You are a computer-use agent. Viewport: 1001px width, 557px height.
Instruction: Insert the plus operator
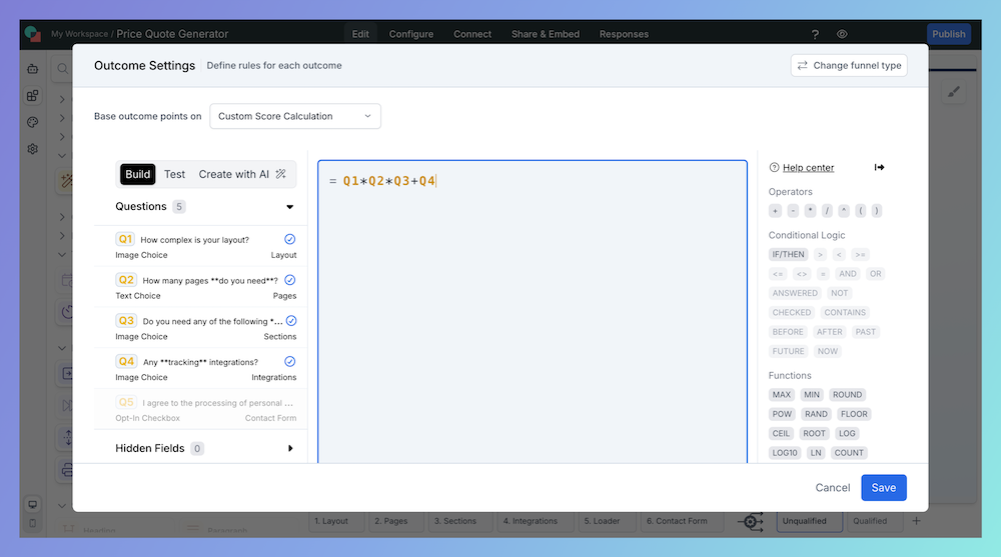tap(775, 211)
